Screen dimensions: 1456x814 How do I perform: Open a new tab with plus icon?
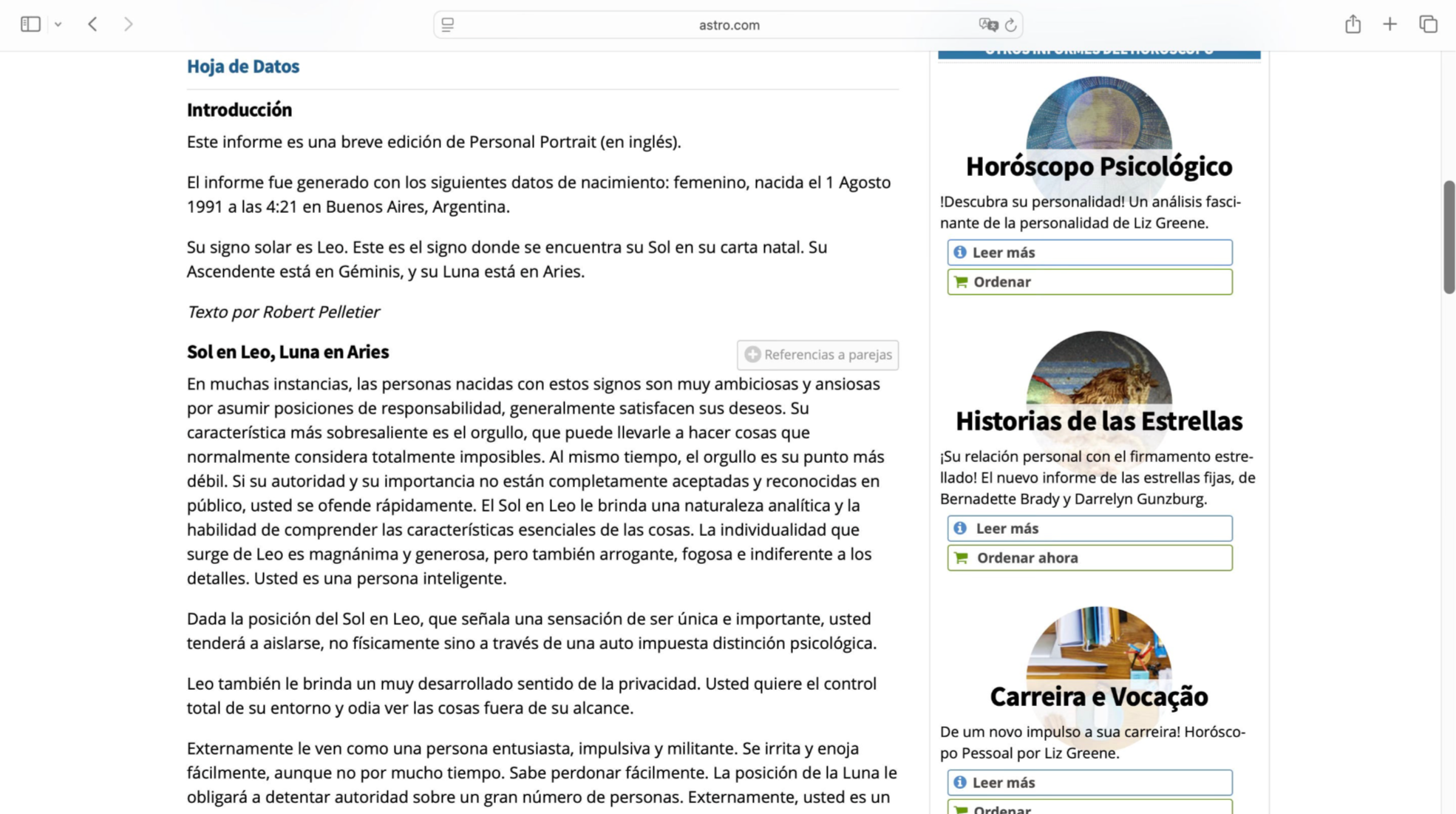click(1389, 24)
